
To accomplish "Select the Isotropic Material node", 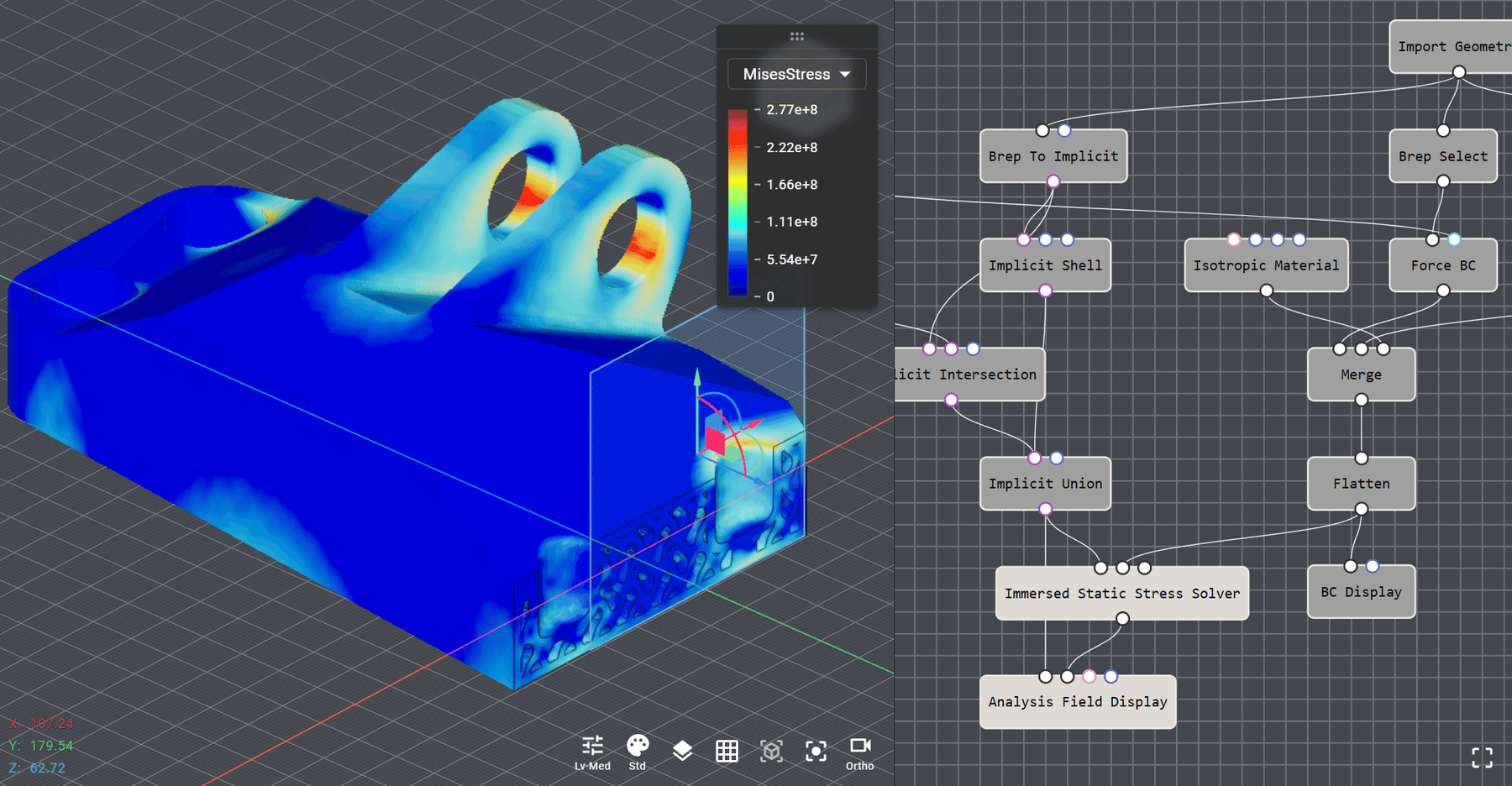I will (1266, 265).
